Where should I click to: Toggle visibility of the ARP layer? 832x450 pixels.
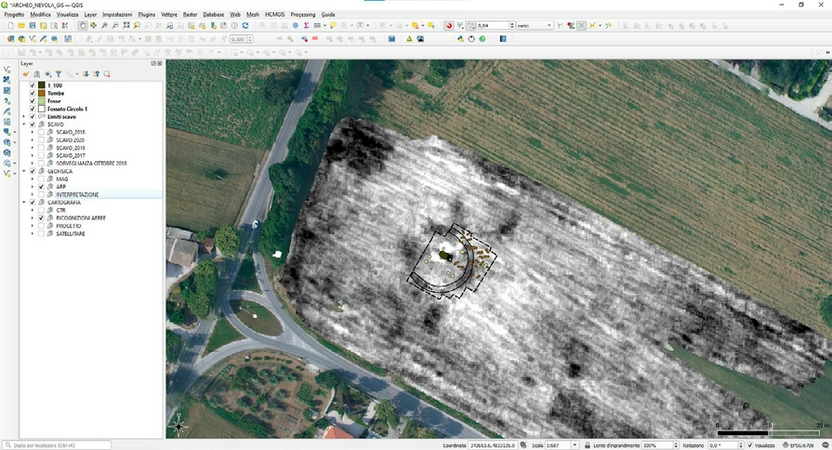pyautogui.click(x=41, y=187)
